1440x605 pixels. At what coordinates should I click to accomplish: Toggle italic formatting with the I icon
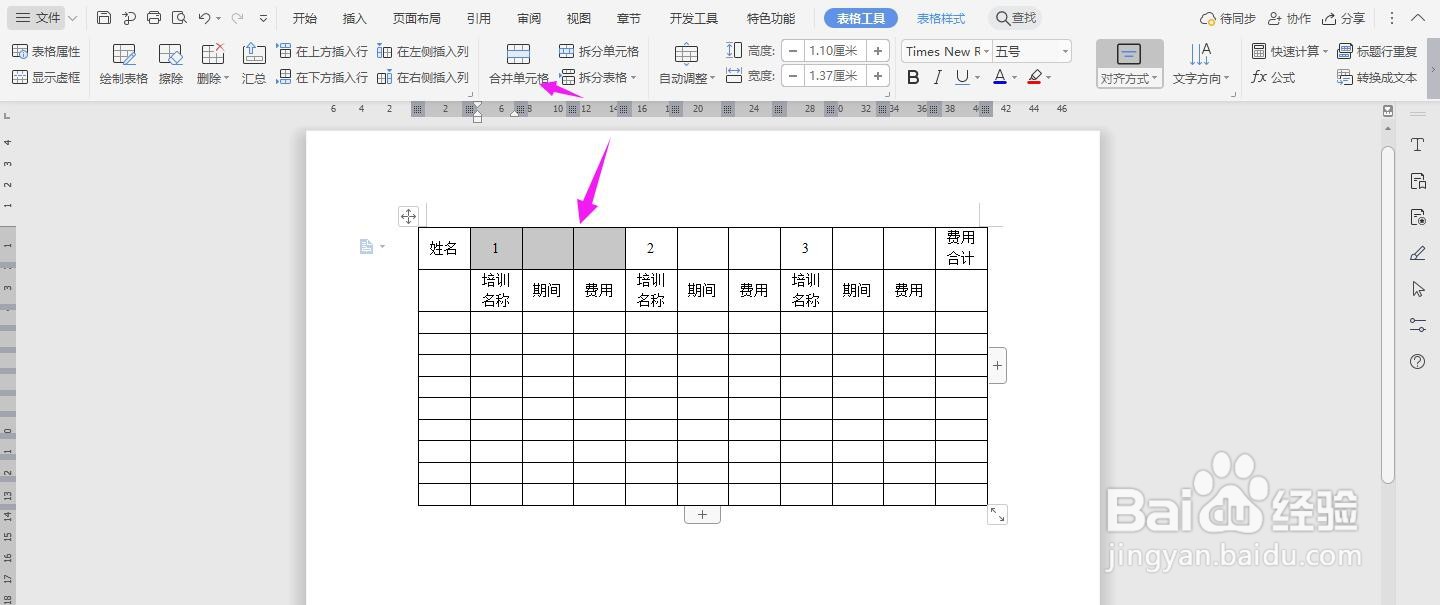pyautogui.click(x=938, y=77)
